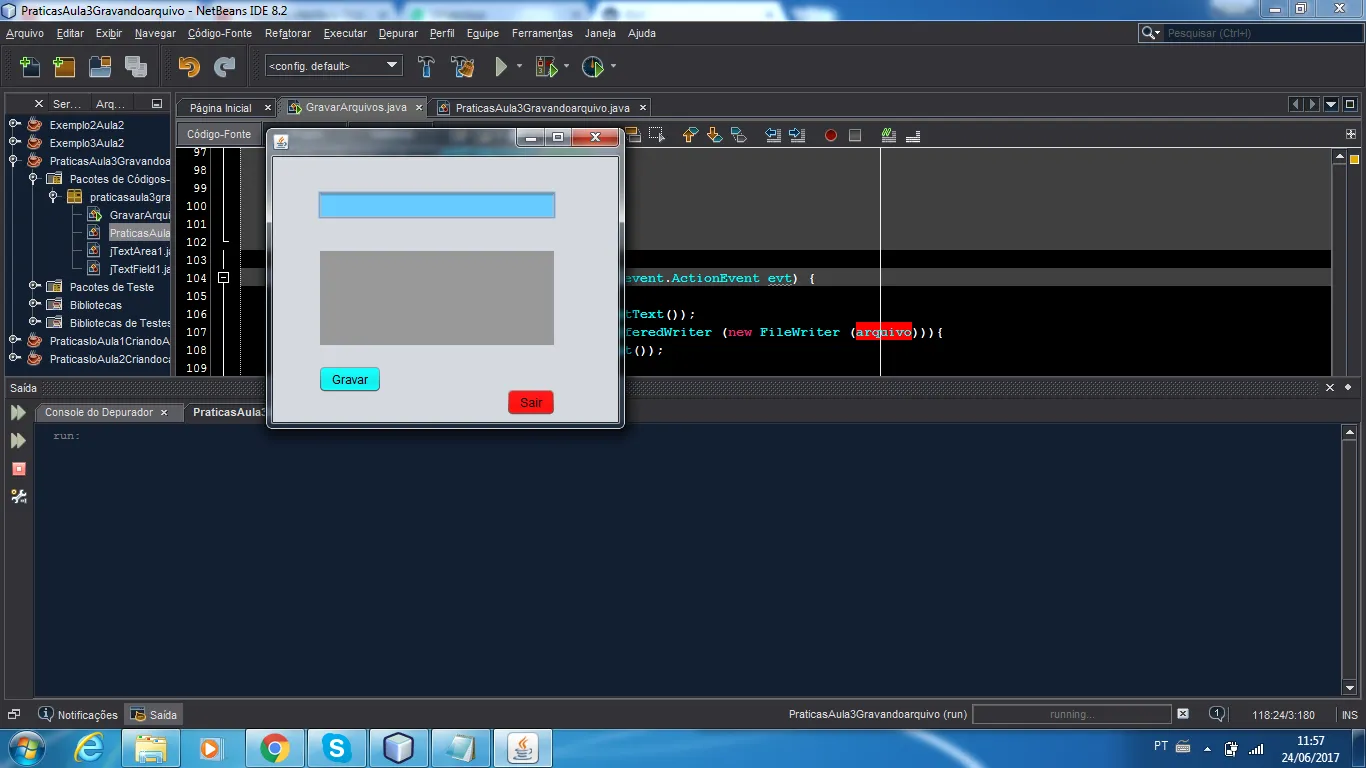Open the config. default dropdown

click(x=333, y=66)
